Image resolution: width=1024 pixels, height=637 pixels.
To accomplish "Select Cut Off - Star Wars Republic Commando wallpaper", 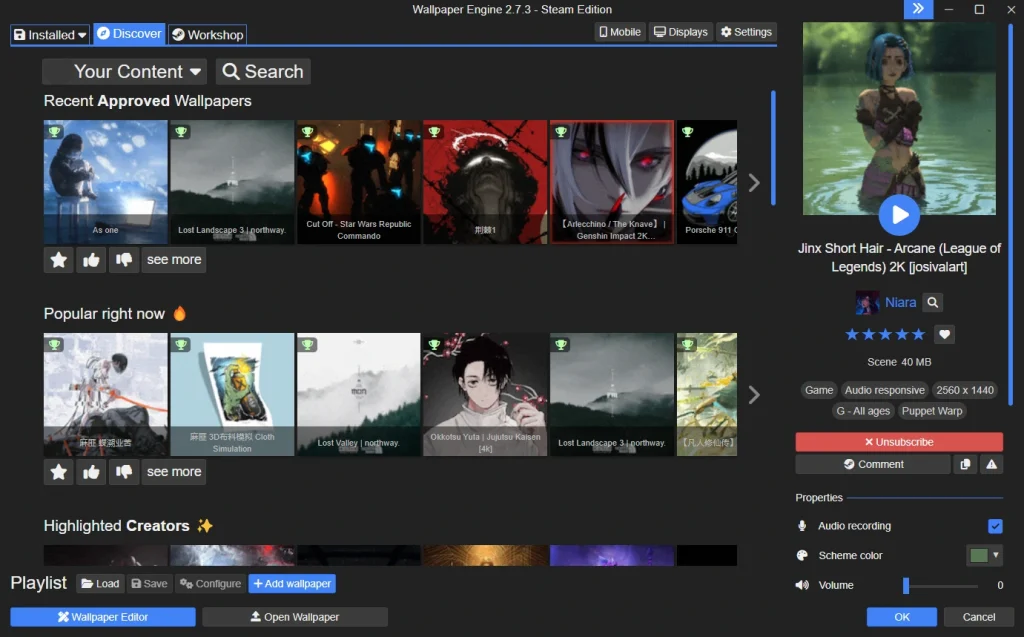I will pyautogui.click(x=359, y=182).
